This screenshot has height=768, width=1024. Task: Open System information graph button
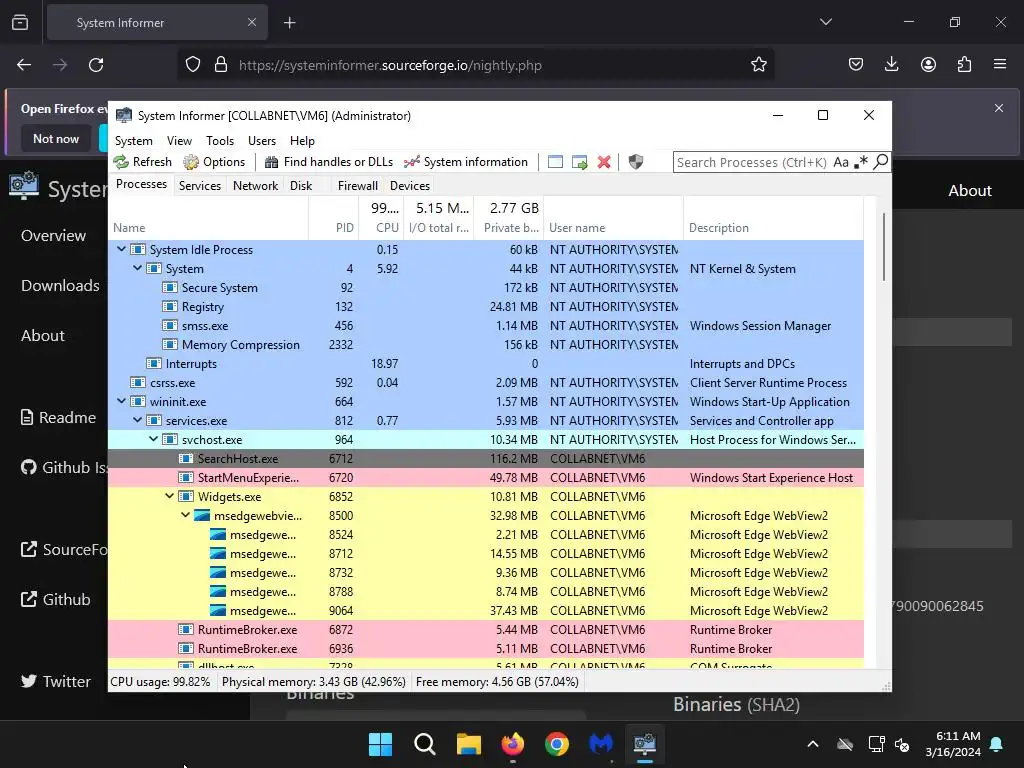(466, 162)
